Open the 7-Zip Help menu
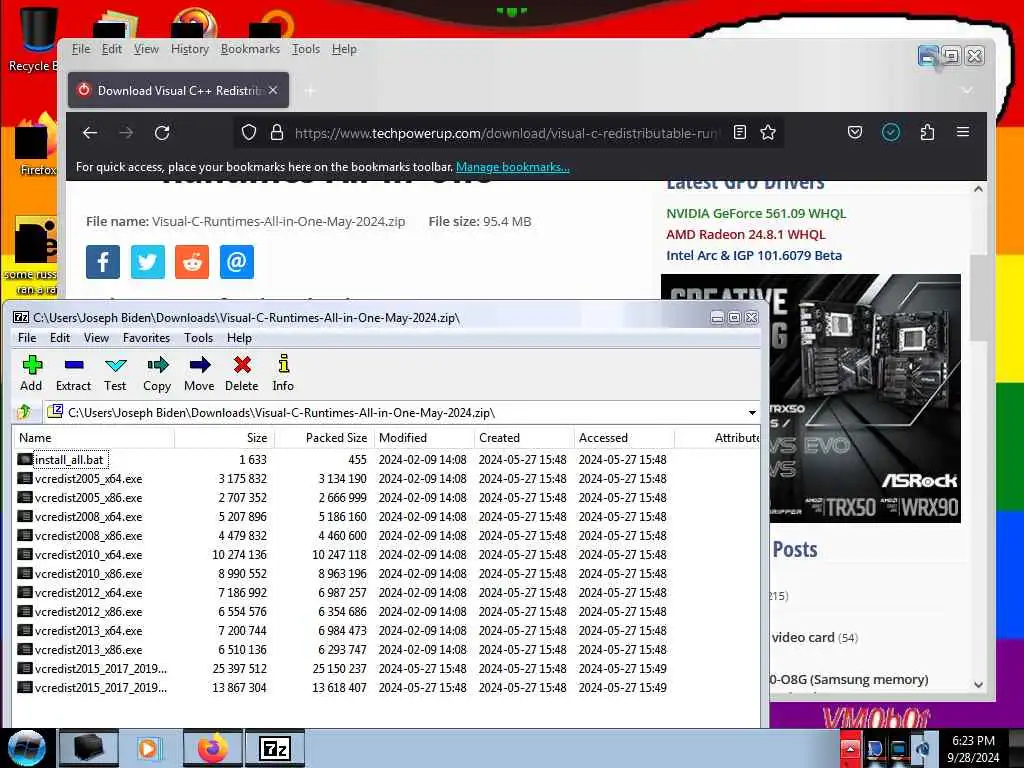The height and width of the screenshot is (768, 1024). (239, 338)
